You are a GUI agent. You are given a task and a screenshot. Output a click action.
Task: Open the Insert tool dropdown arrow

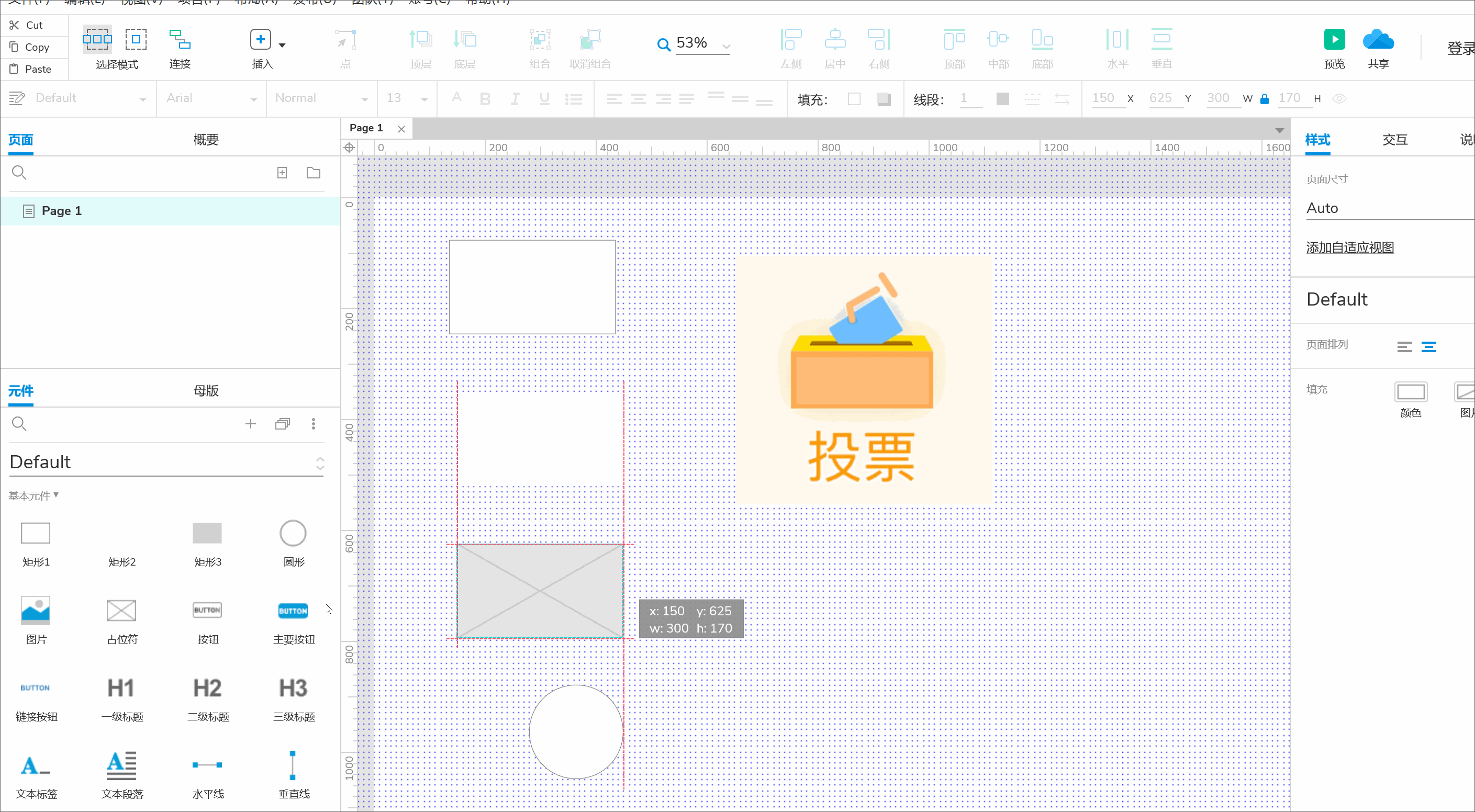pyautogui.click(x=282, y=44)
